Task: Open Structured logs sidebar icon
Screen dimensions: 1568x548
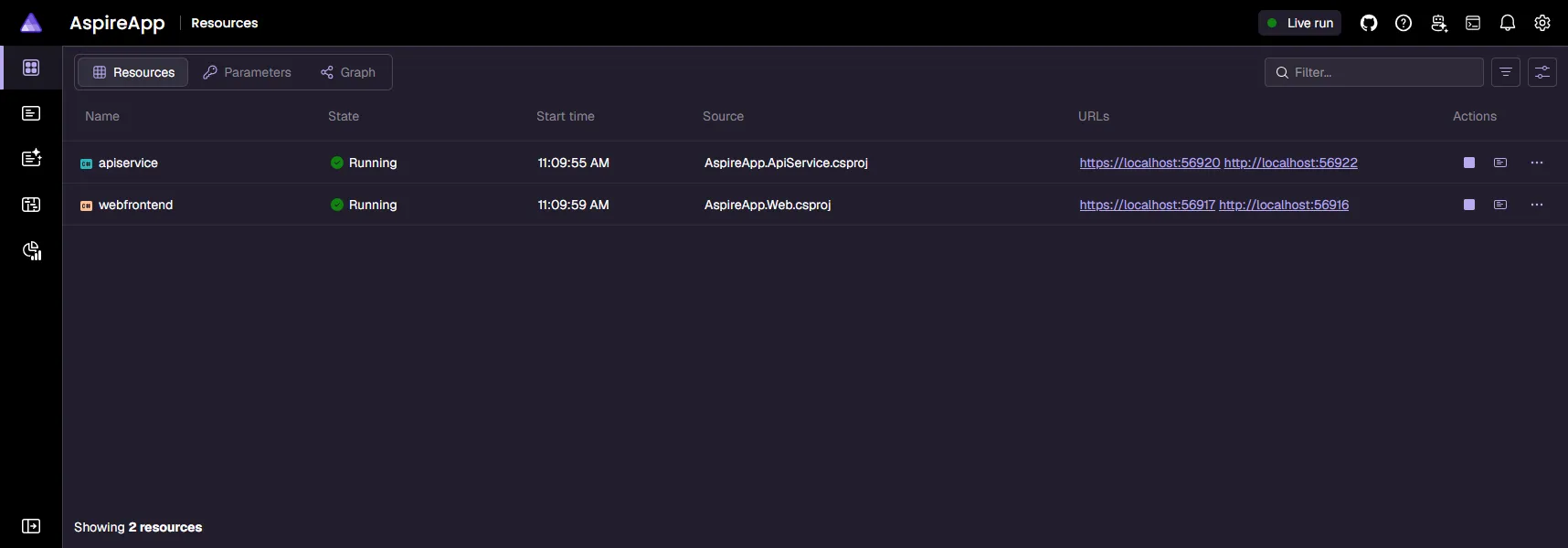Action: point(31,158)
